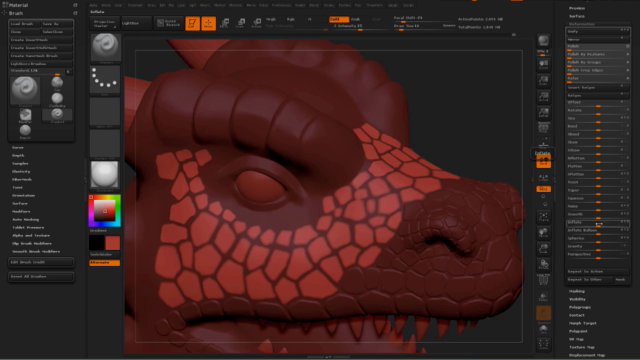Expand the Displacement Map subpalette
Viewport: 640px width, 360px height.
[587, 355]
